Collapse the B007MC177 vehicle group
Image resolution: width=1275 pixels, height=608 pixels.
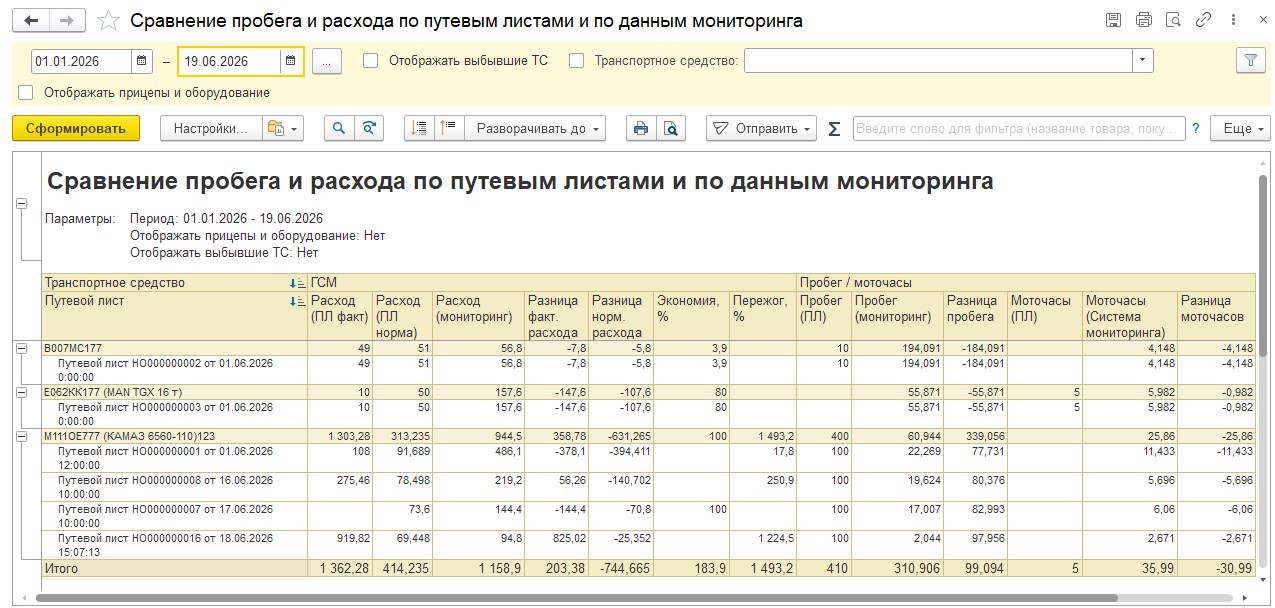(20, 347)
